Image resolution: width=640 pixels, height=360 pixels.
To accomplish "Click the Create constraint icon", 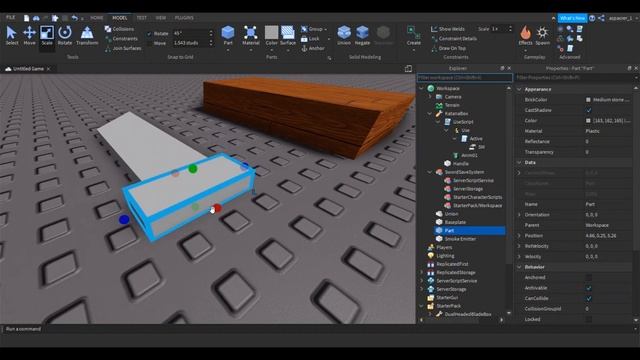I will (413, 35).
